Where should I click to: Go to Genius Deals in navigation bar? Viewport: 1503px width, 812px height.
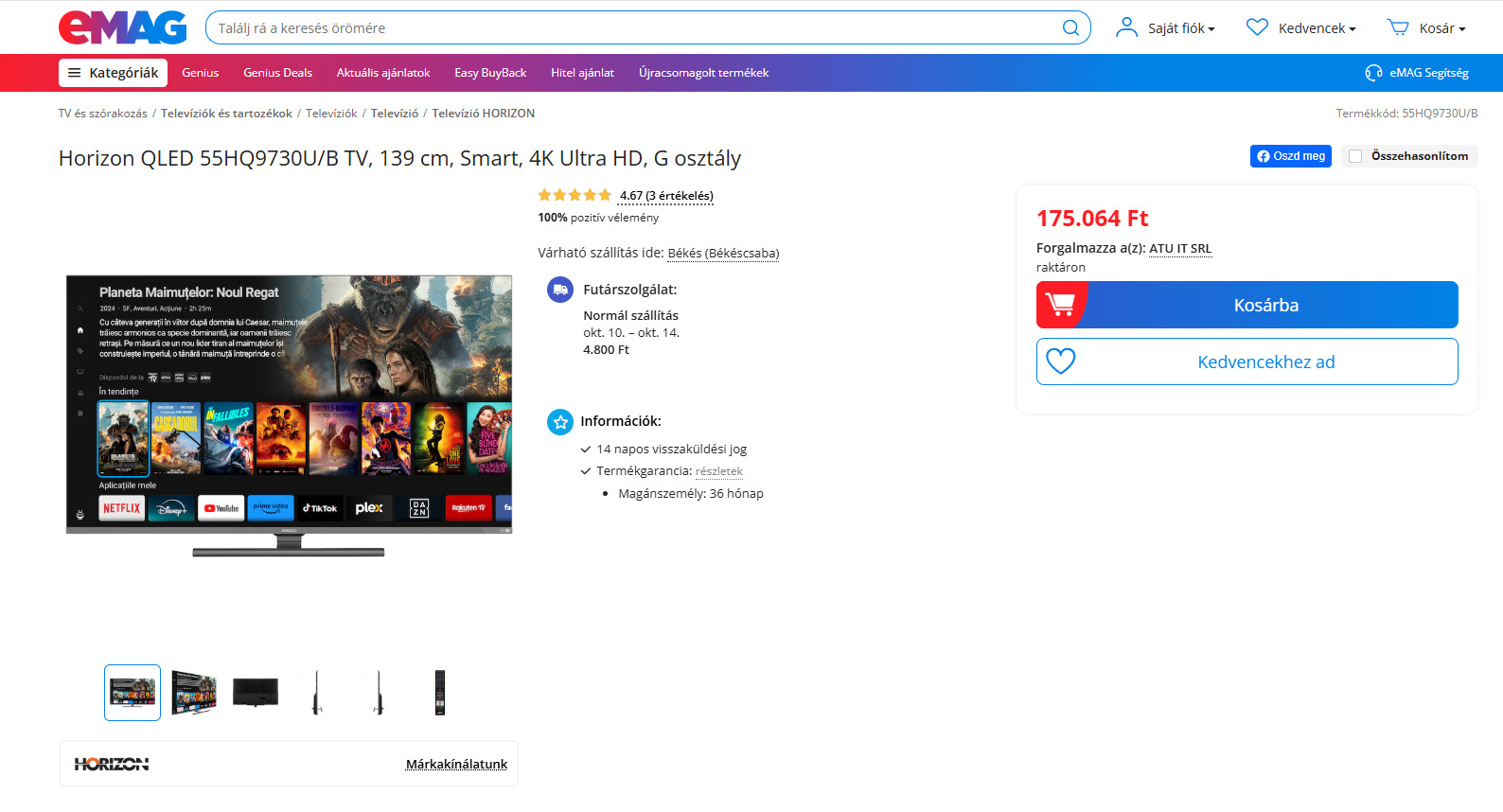(x=277, y=73)
